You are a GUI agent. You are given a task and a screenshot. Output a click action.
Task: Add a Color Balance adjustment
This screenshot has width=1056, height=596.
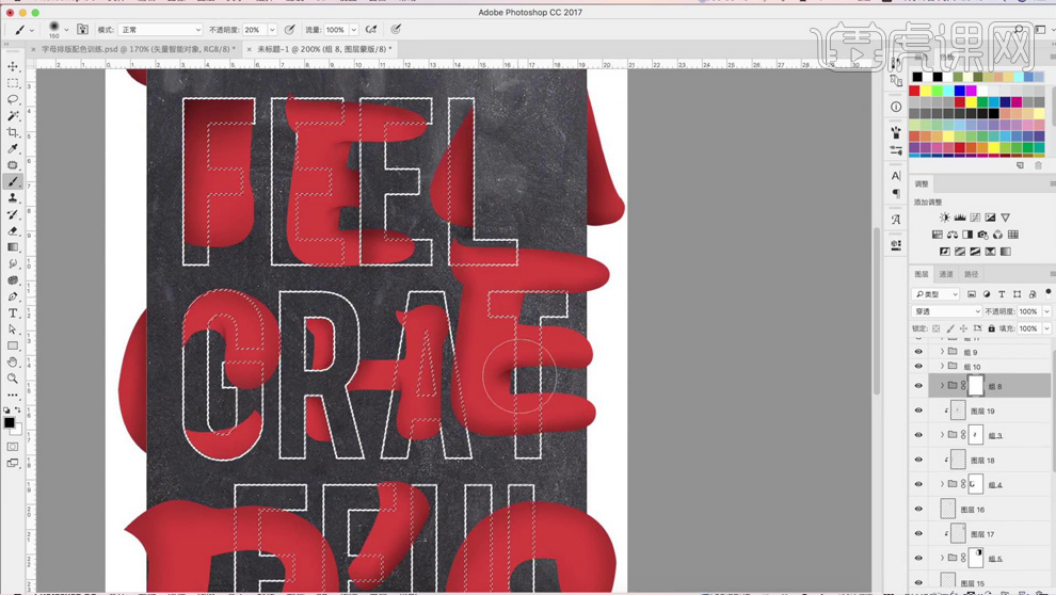952,234
